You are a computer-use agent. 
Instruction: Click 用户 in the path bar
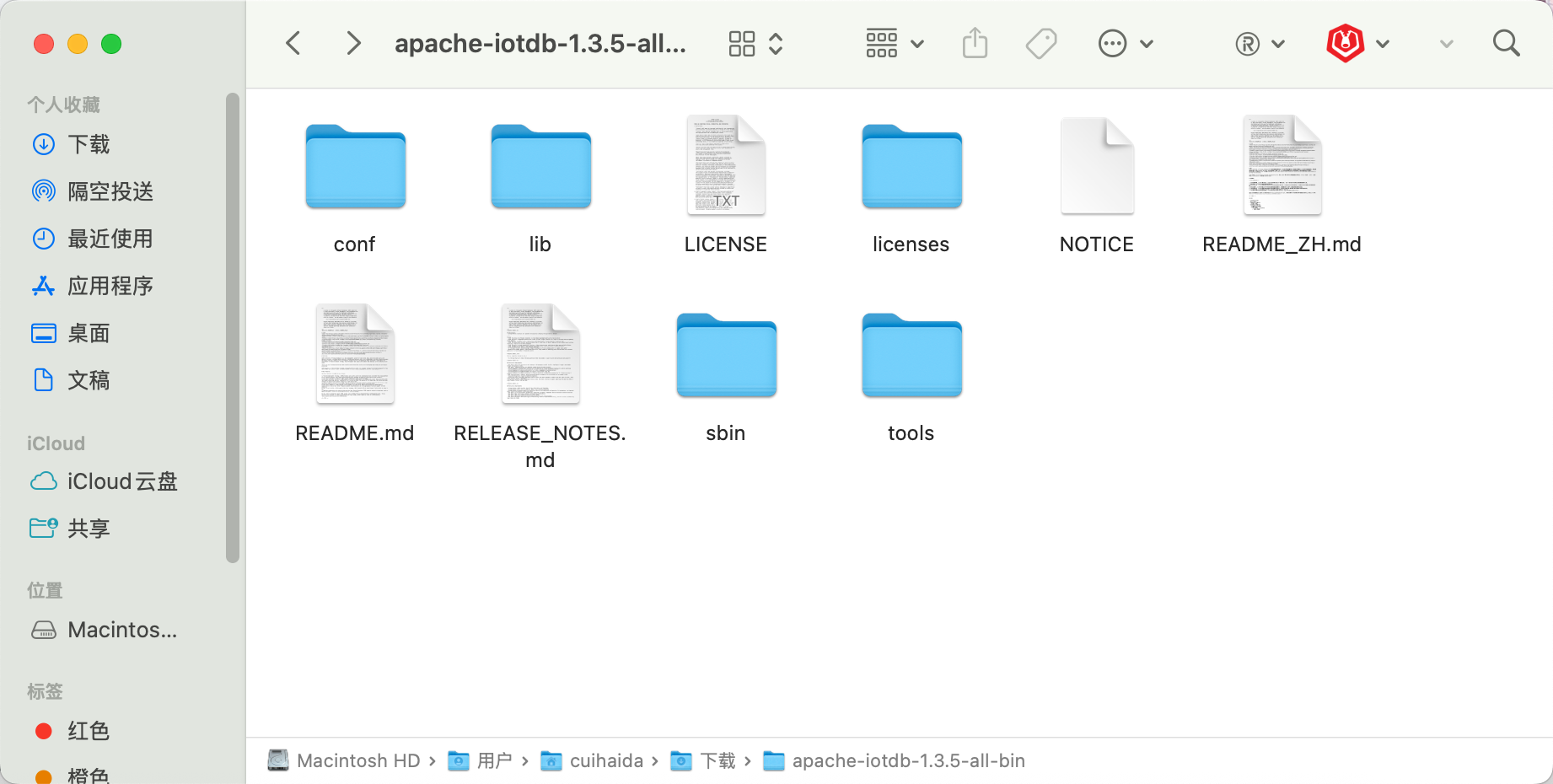(x=480, y=760)
